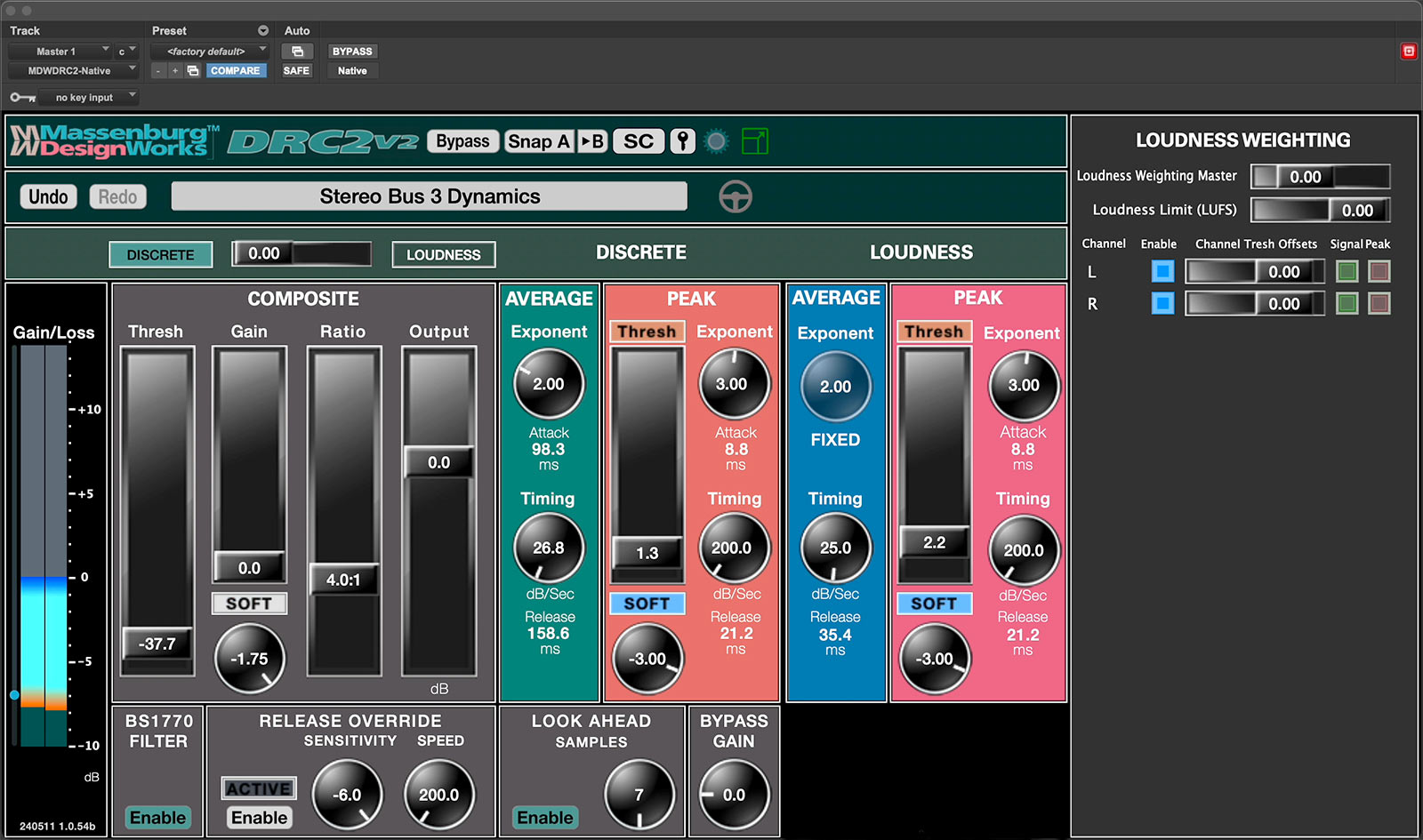Switch to DISCRETE mode
The width and height of the screenshot is (1423, 840).
160,255
